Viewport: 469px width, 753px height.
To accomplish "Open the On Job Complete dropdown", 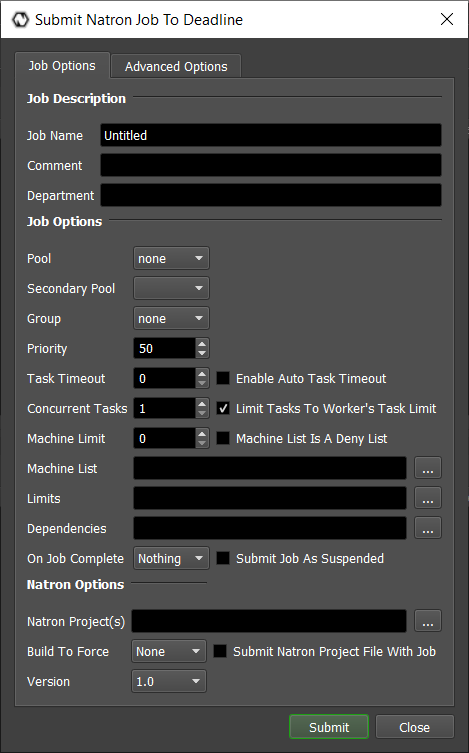I will [171, 559].
